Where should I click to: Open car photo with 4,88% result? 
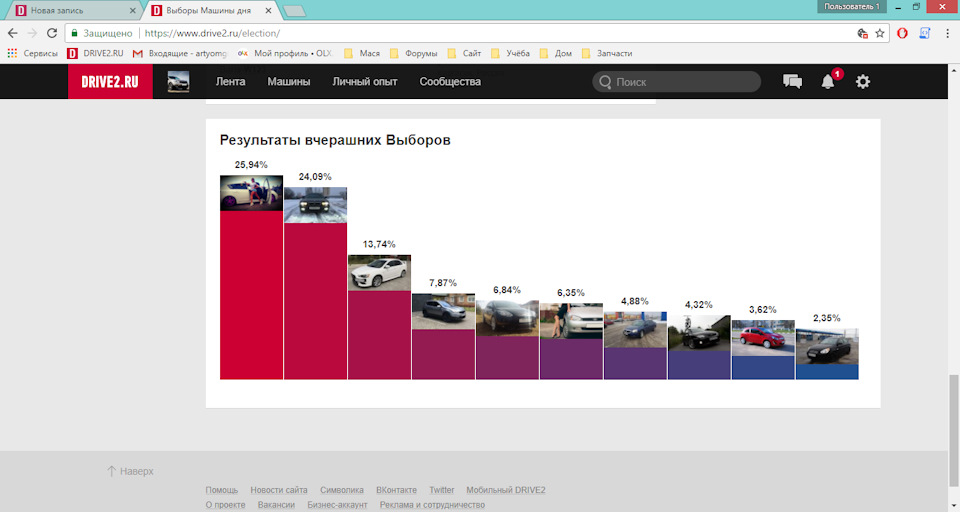635,329
